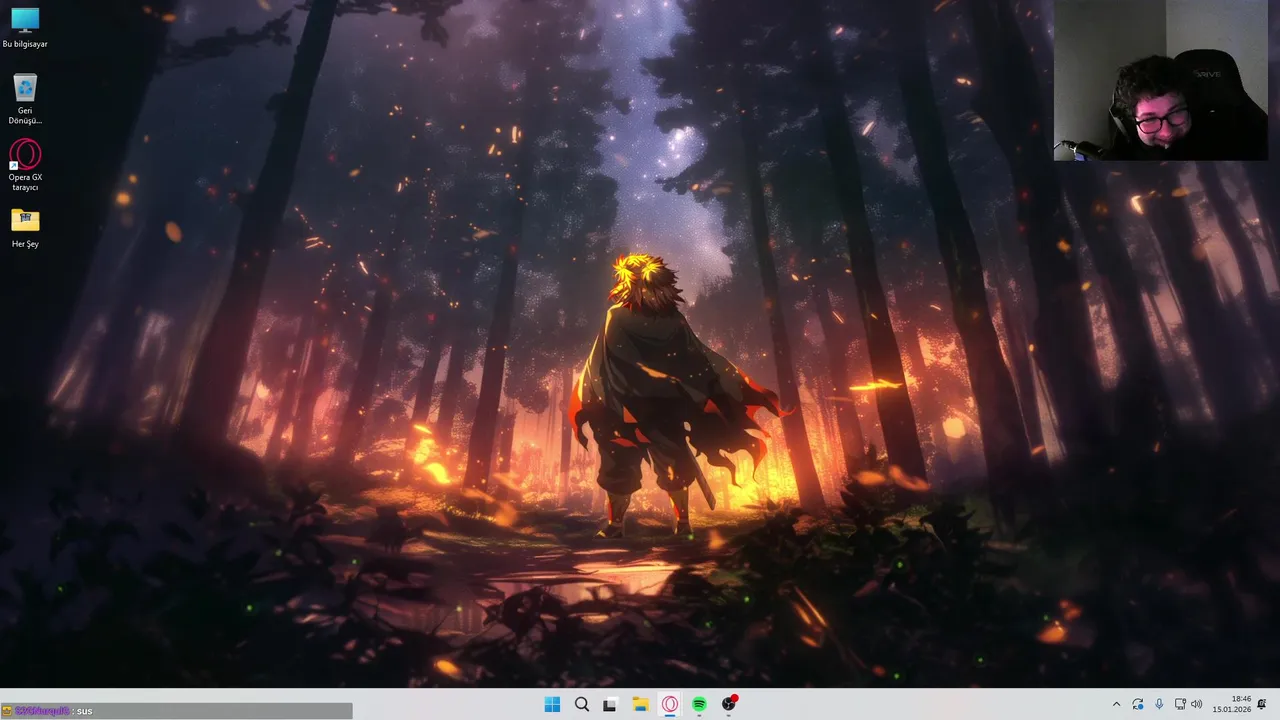Open the Bu bilgisayar desktop icon
Screen dimensions: 1280x720
click(x=25, y=28)
